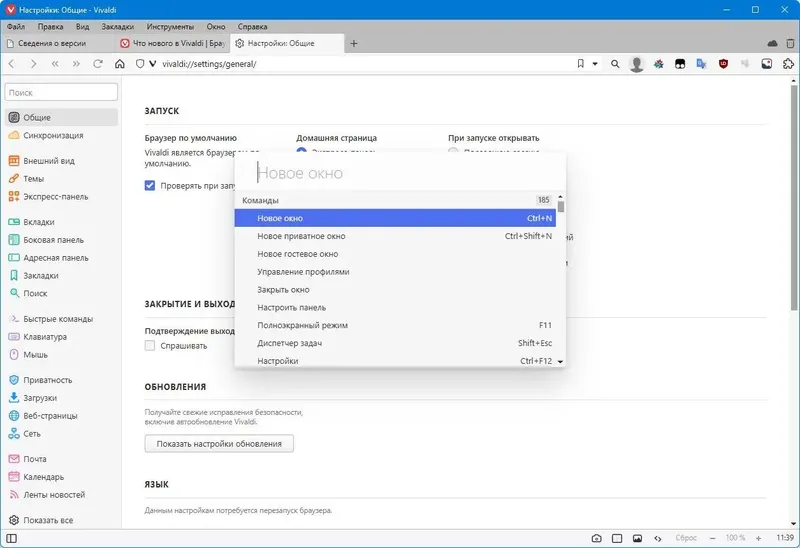Go forward with the right arrow button
This screenshot has height=548, width=800.
(x=34, y=64)
